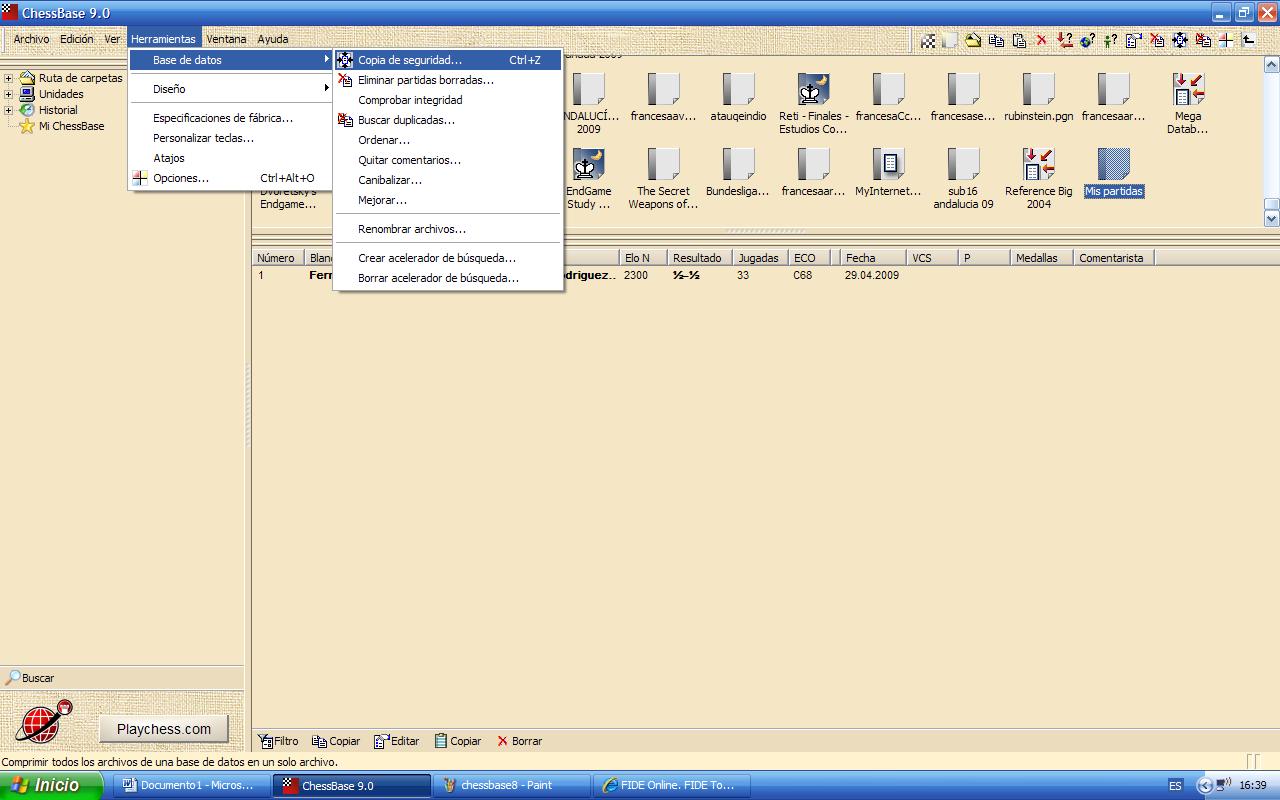Click the red arrows with question mark icon
The width and height of the screenshot is (1280, 800).
pyautogui.click(x=1064, y=40)
